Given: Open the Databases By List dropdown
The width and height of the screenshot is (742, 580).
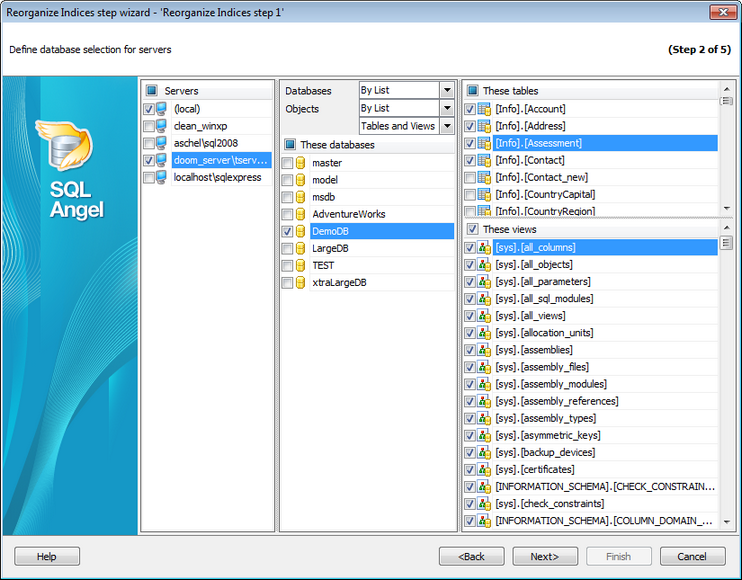Looking at the screenshot, I should point(447,90).
